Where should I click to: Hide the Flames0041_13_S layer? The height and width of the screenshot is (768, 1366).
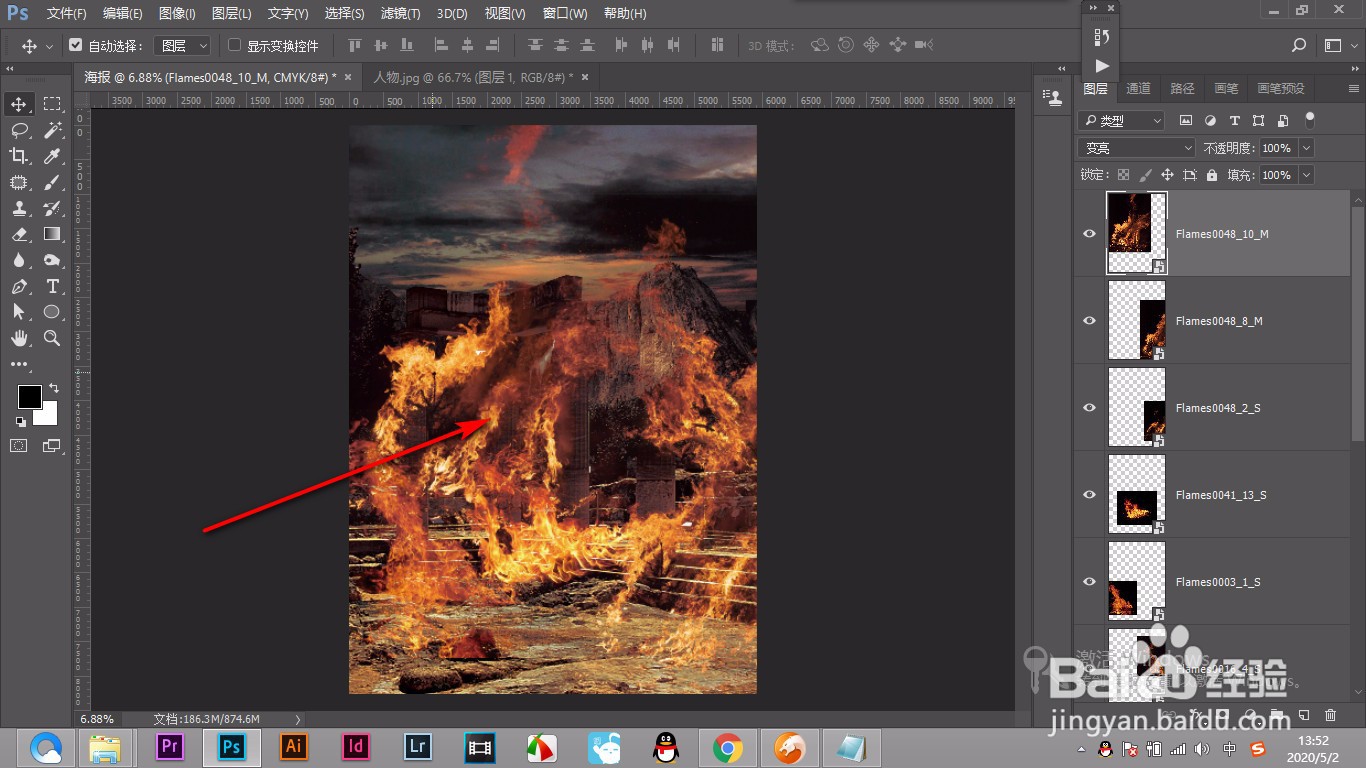pyautogui.click(x=1090, y=495)
